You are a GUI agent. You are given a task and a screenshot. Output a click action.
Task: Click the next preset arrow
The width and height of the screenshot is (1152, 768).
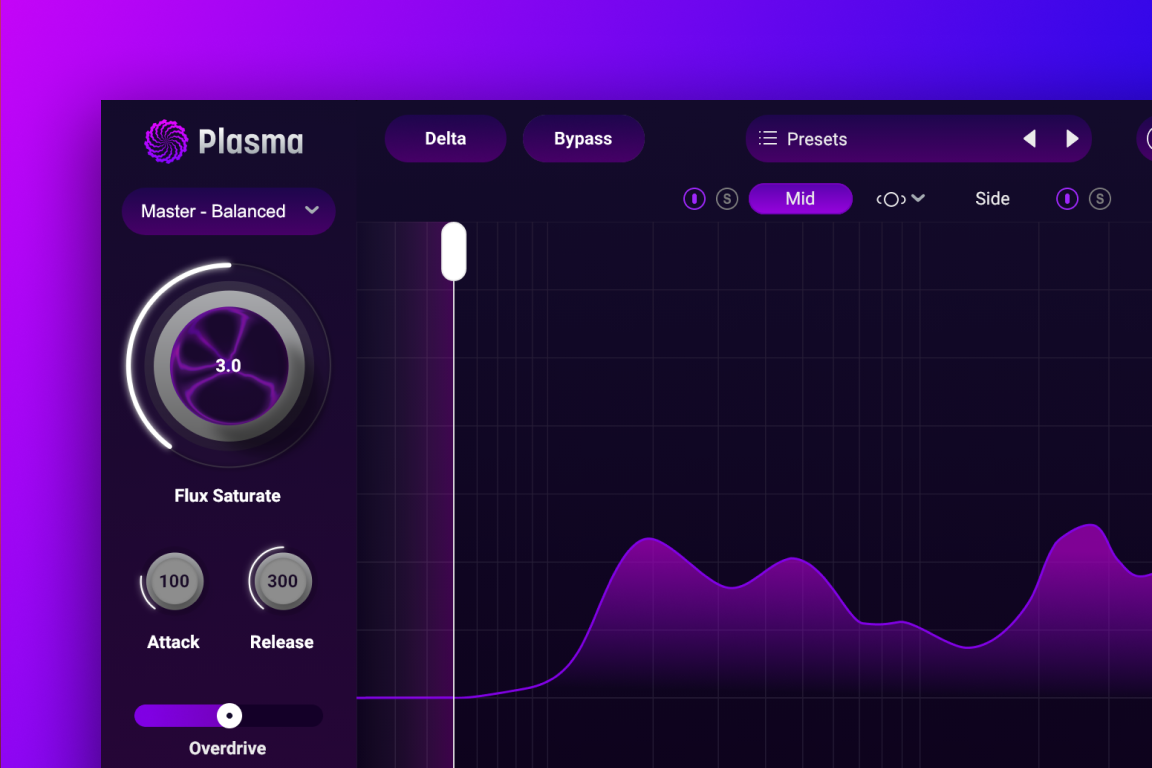coord(1072,139)
